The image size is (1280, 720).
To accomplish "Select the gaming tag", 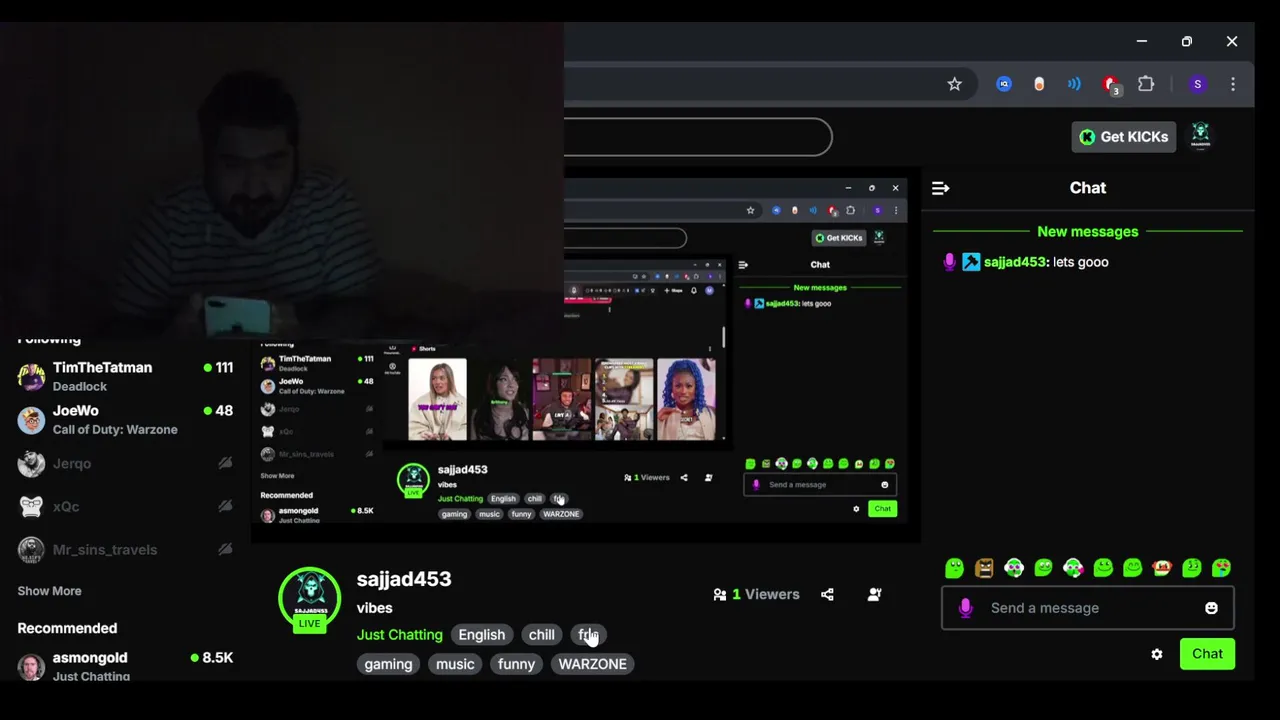I will (388, 664).
